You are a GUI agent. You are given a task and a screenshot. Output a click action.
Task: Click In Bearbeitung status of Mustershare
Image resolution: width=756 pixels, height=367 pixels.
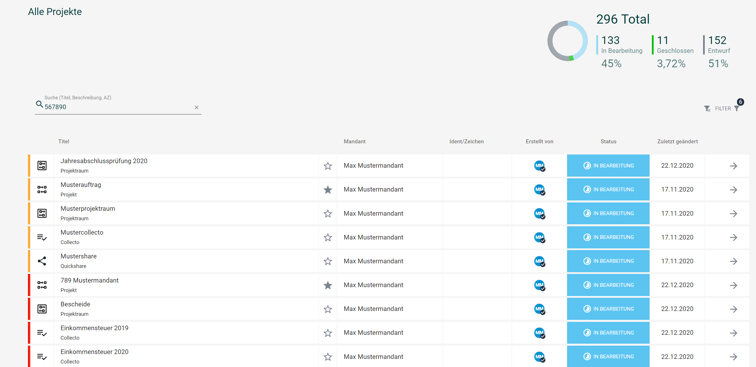click(608, 261)
